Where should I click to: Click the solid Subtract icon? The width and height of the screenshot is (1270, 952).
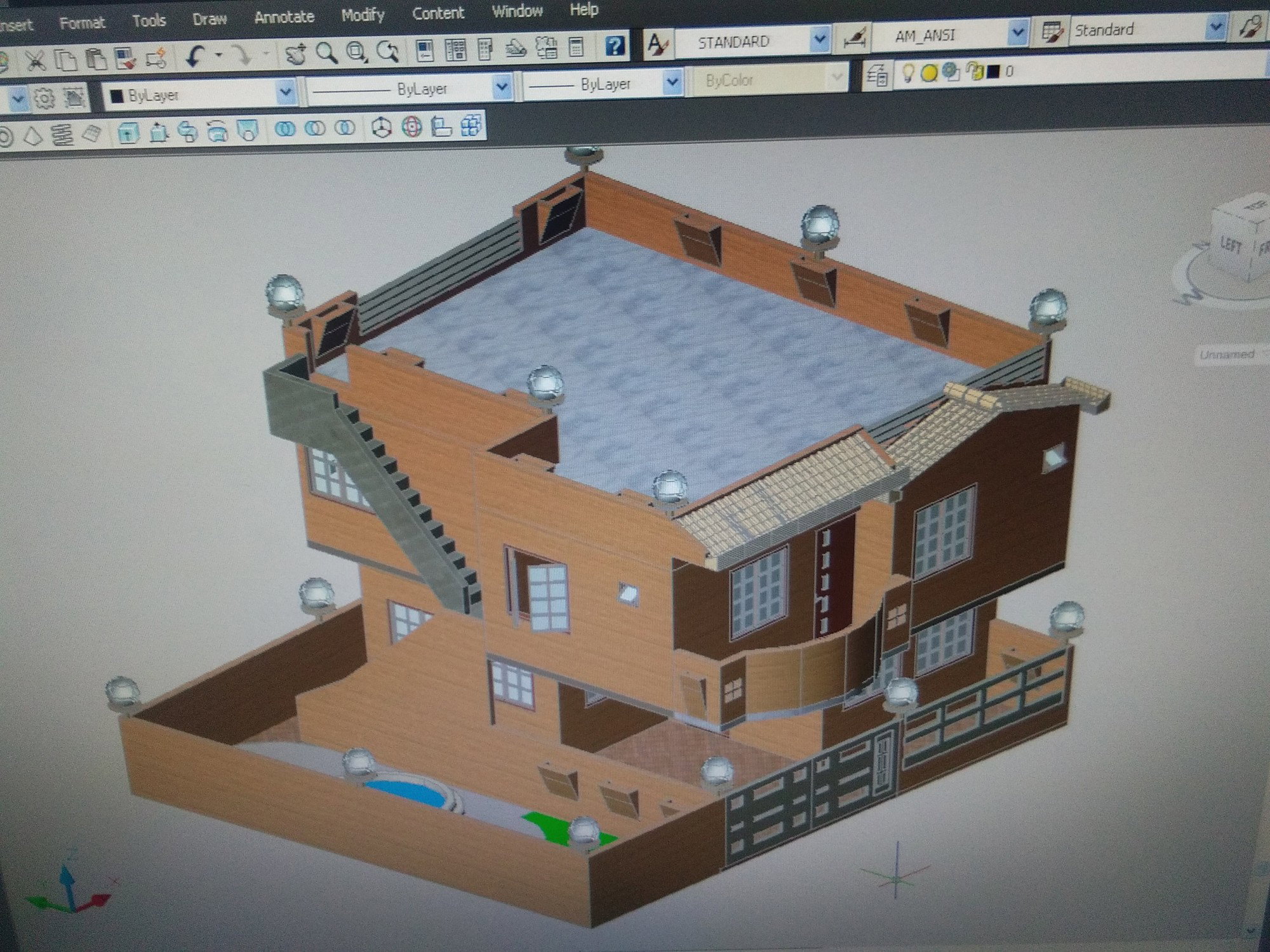(315, 129)
